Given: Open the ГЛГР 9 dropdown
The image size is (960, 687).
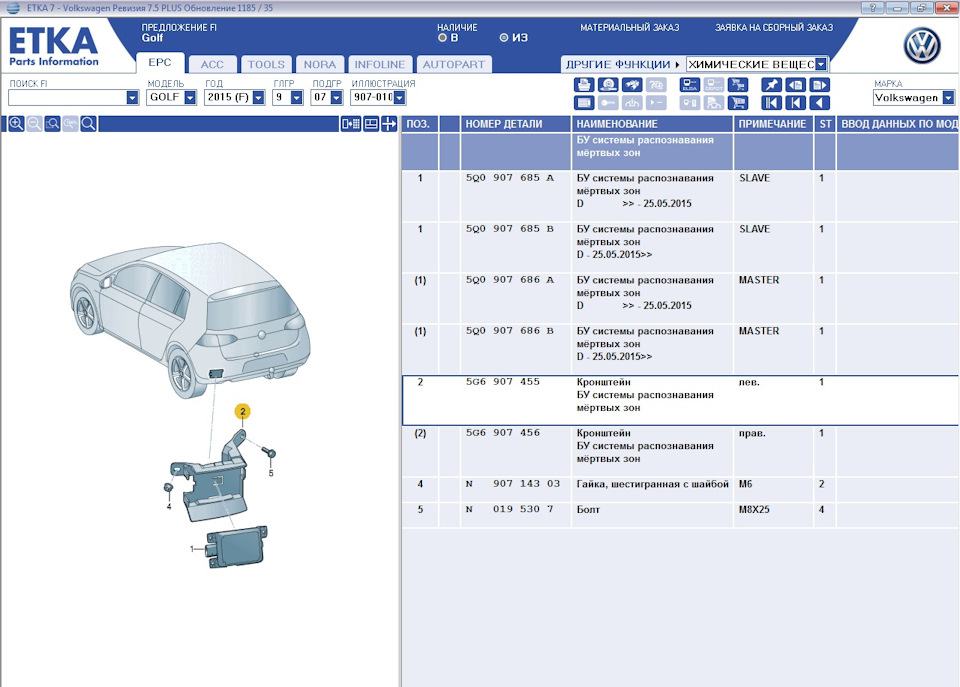Looking at the screenshot, I should [297, 97].
